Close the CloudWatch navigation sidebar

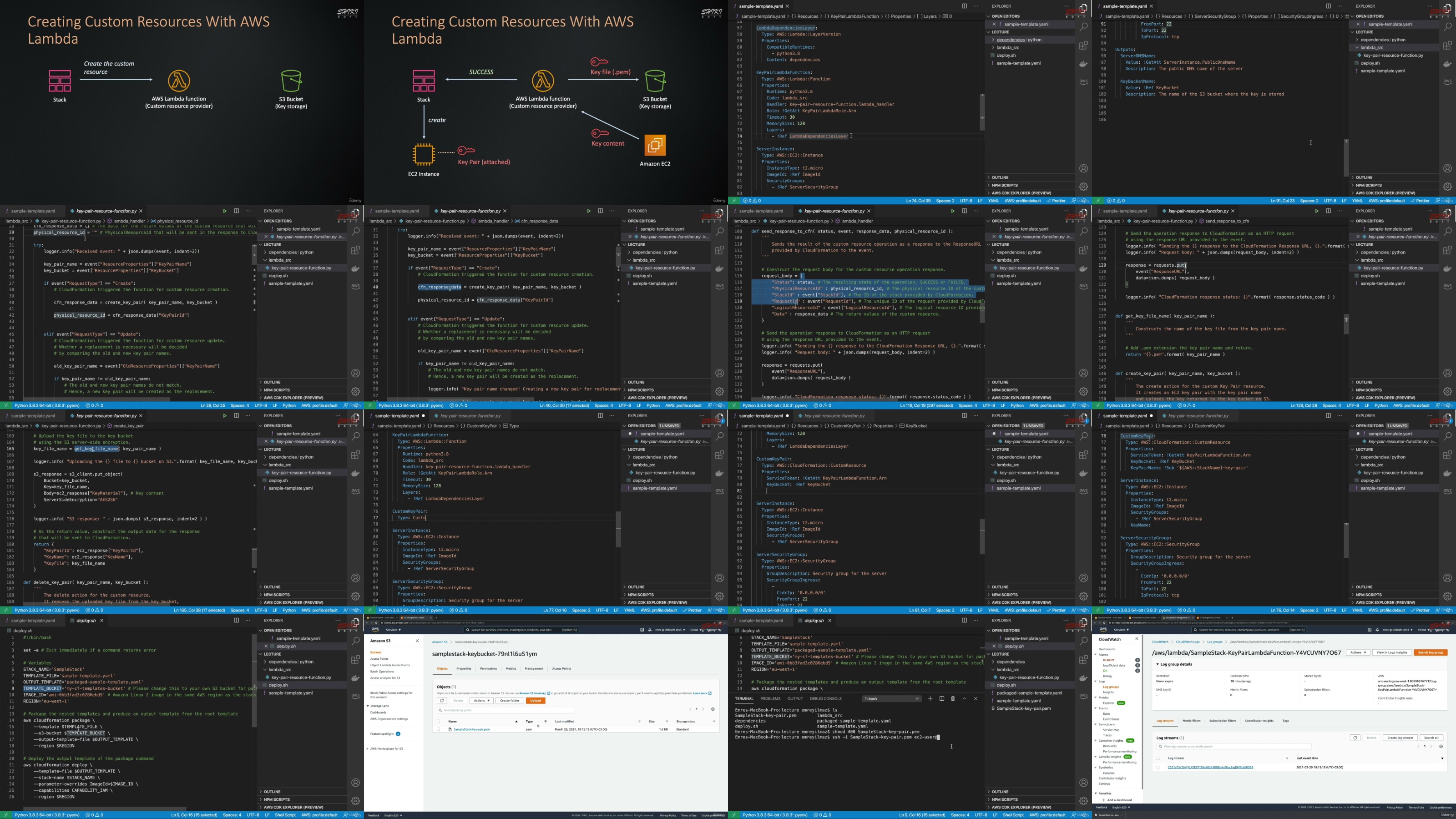coord(1137,639)
